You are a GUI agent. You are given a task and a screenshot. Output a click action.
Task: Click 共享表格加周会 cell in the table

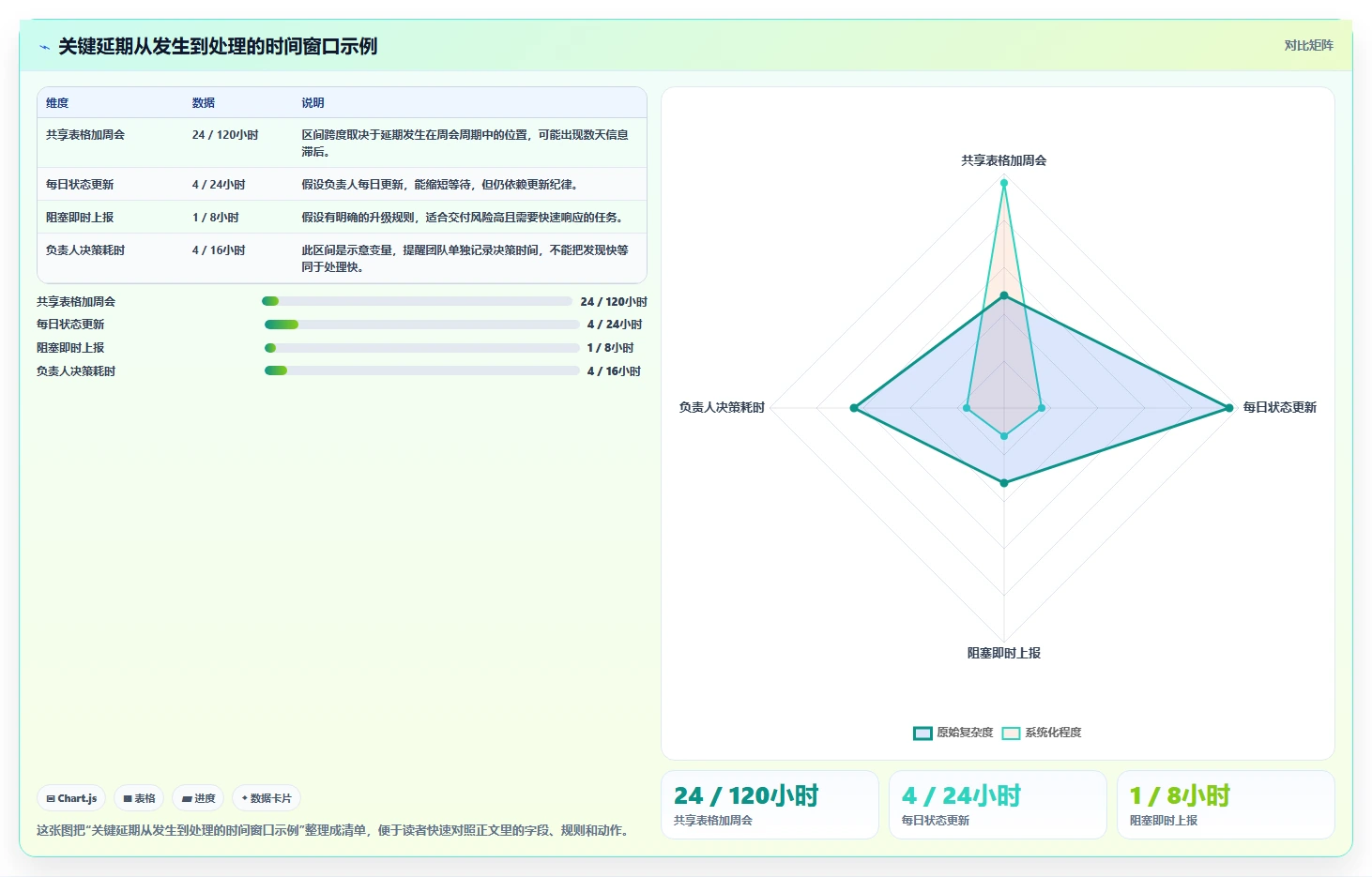[85, 135]
